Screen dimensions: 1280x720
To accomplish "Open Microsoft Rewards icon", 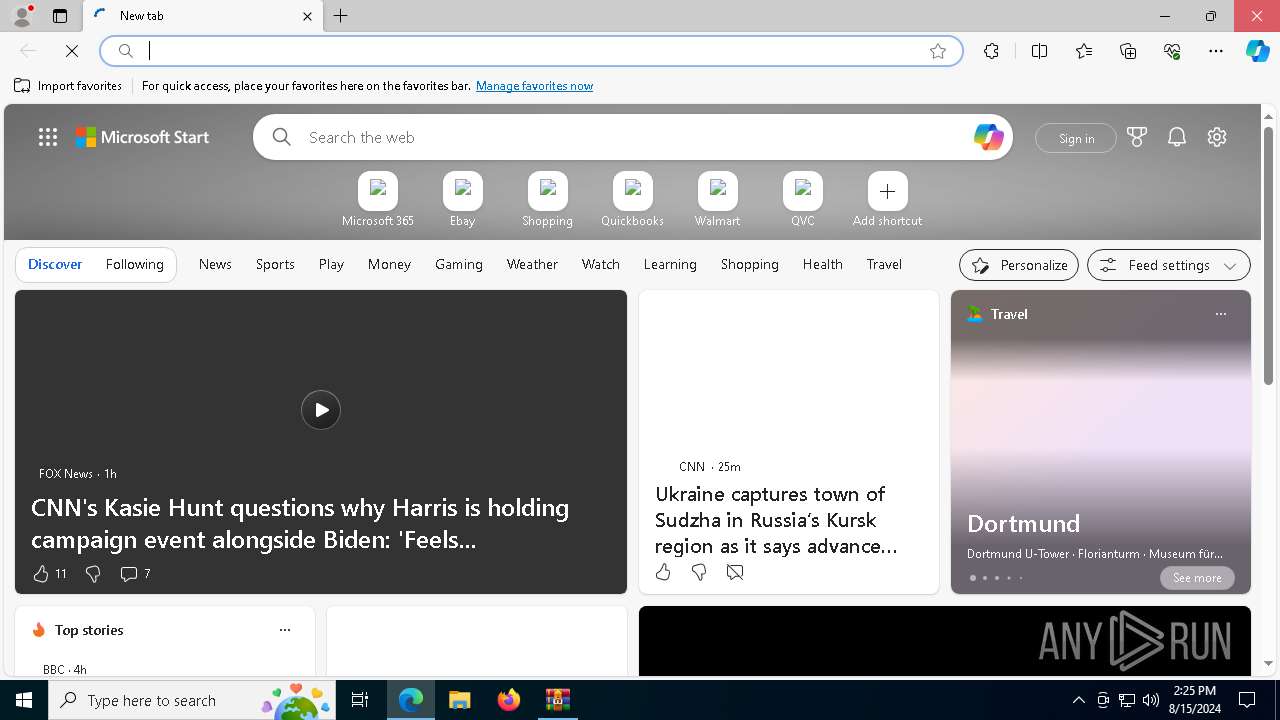I will tap(1137, 137).
